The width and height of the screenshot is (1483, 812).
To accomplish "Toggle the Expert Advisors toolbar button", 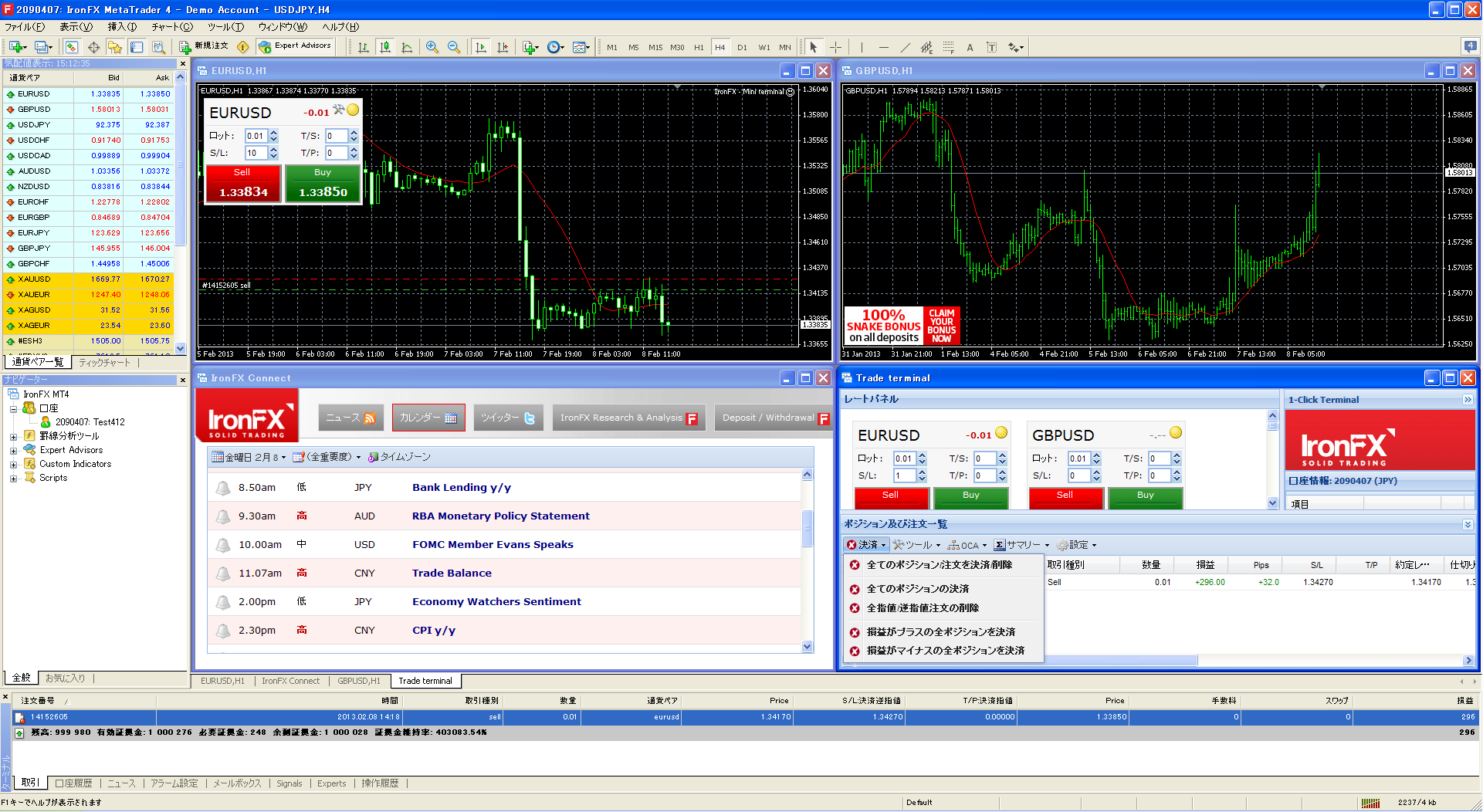I will (295, 46).
